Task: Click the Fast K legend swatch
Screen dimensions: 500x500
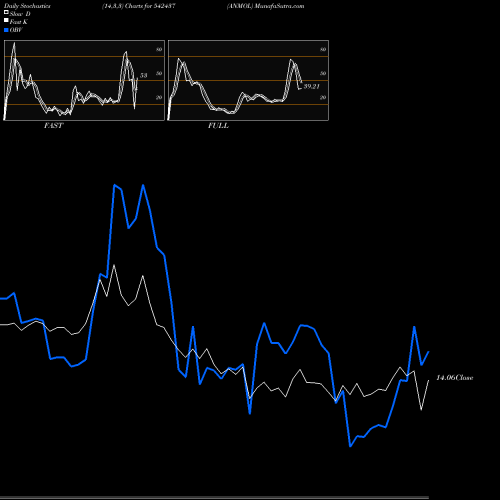Action: 6,21
